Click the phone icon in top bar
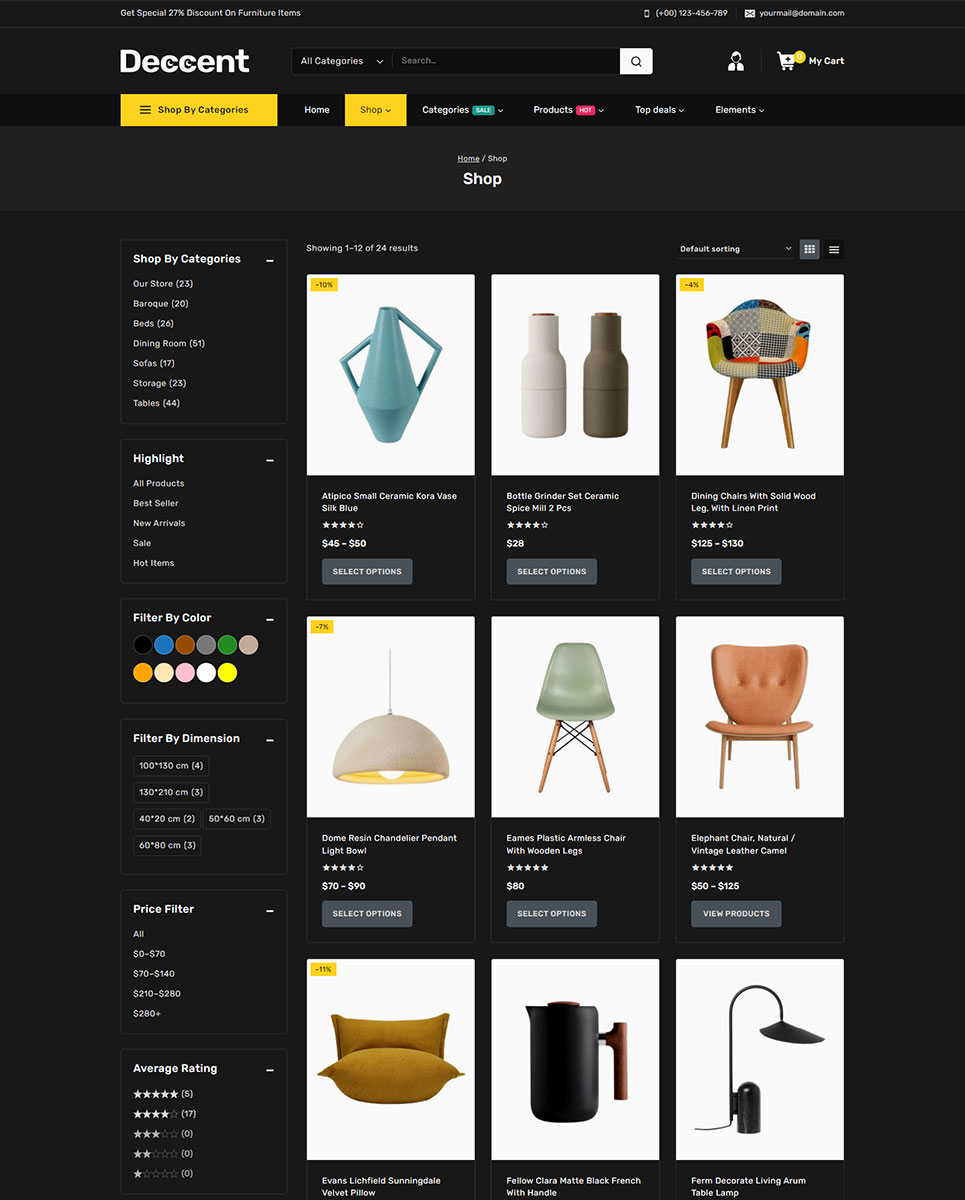965x1200 pixels. (647, 13)
